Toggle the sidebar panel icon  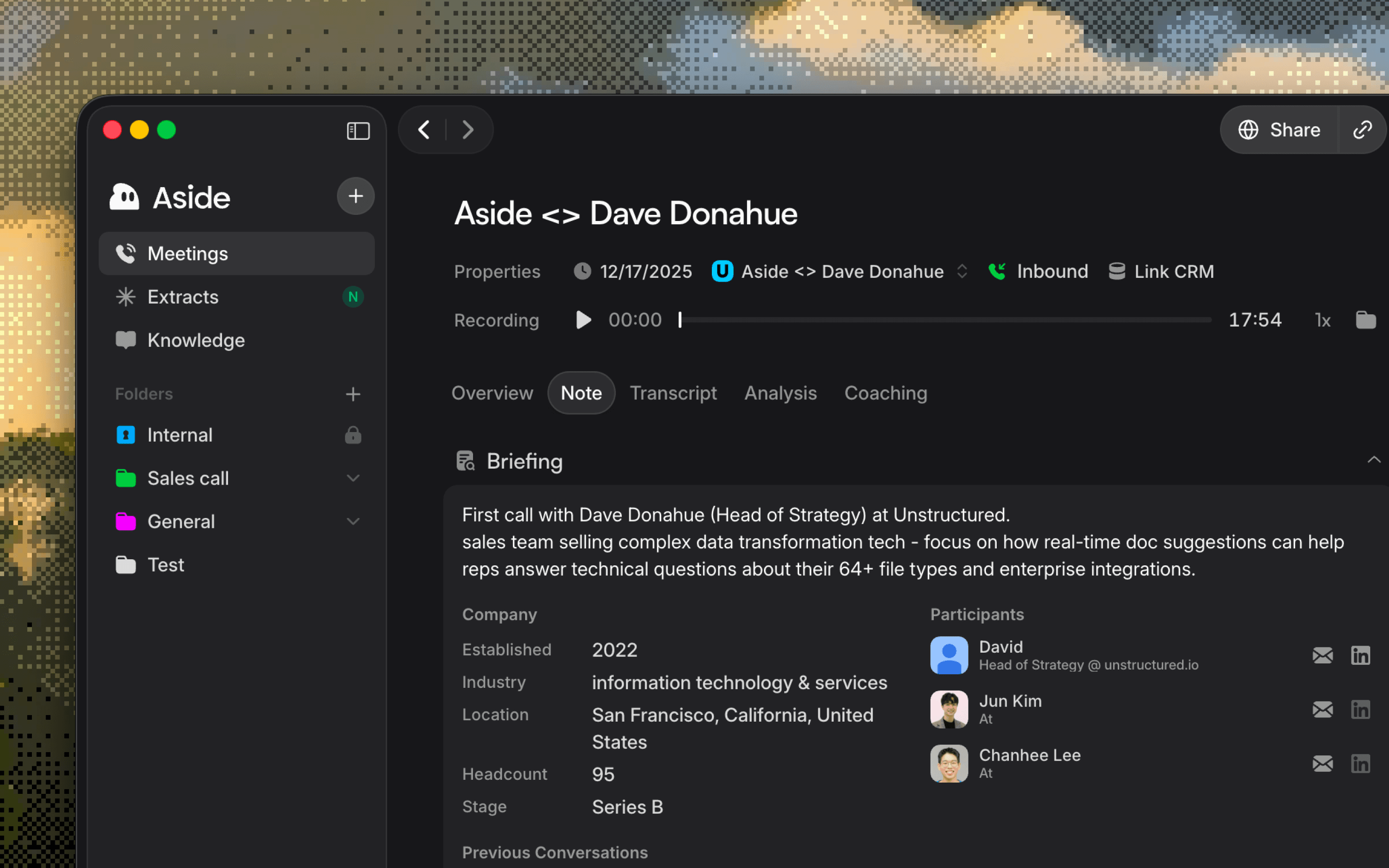(358, 130)
